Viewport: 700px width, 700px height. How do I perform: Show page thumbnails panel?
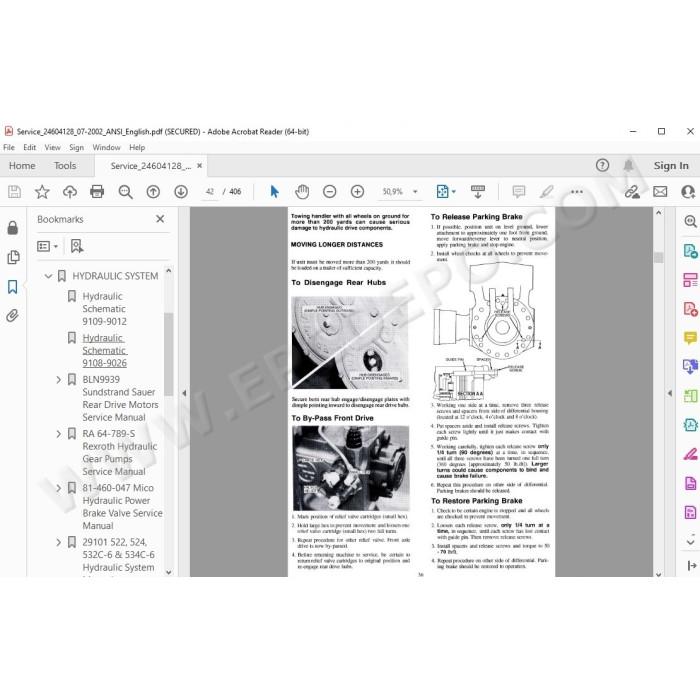(x=13, y=257)
